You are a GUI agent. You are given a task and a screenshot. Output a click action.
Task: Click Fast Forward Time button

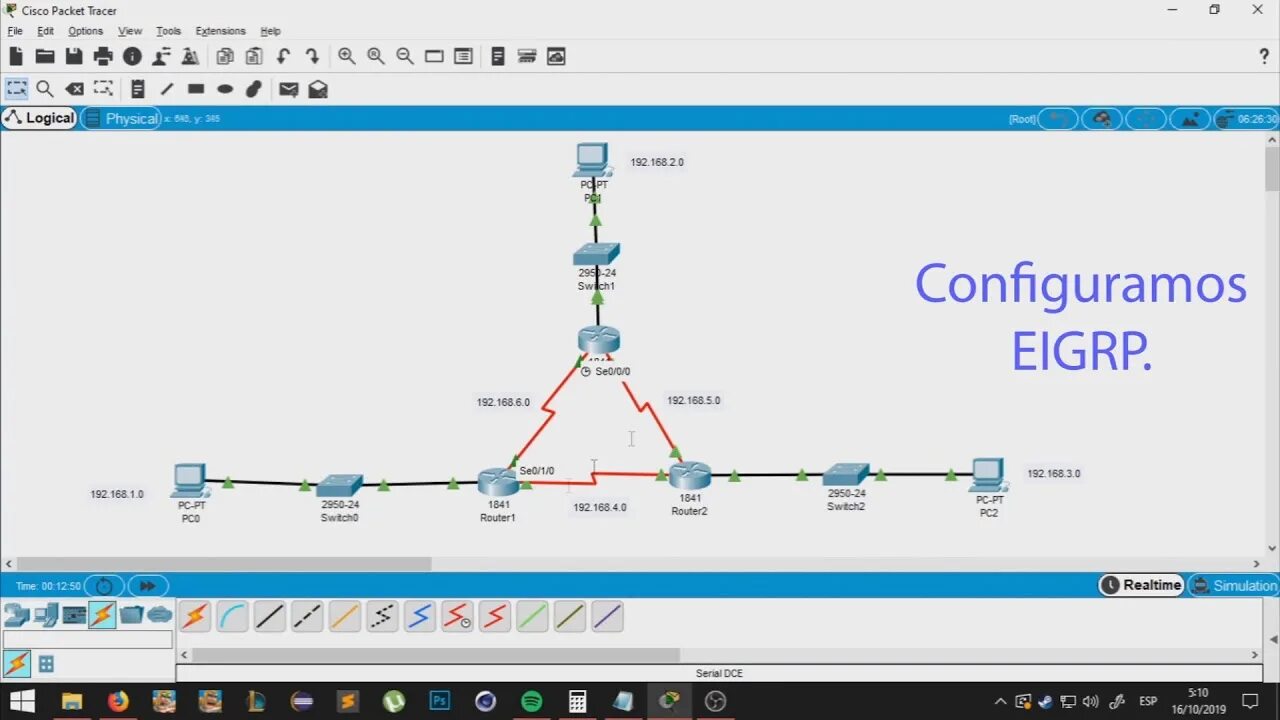coord(147,586)
